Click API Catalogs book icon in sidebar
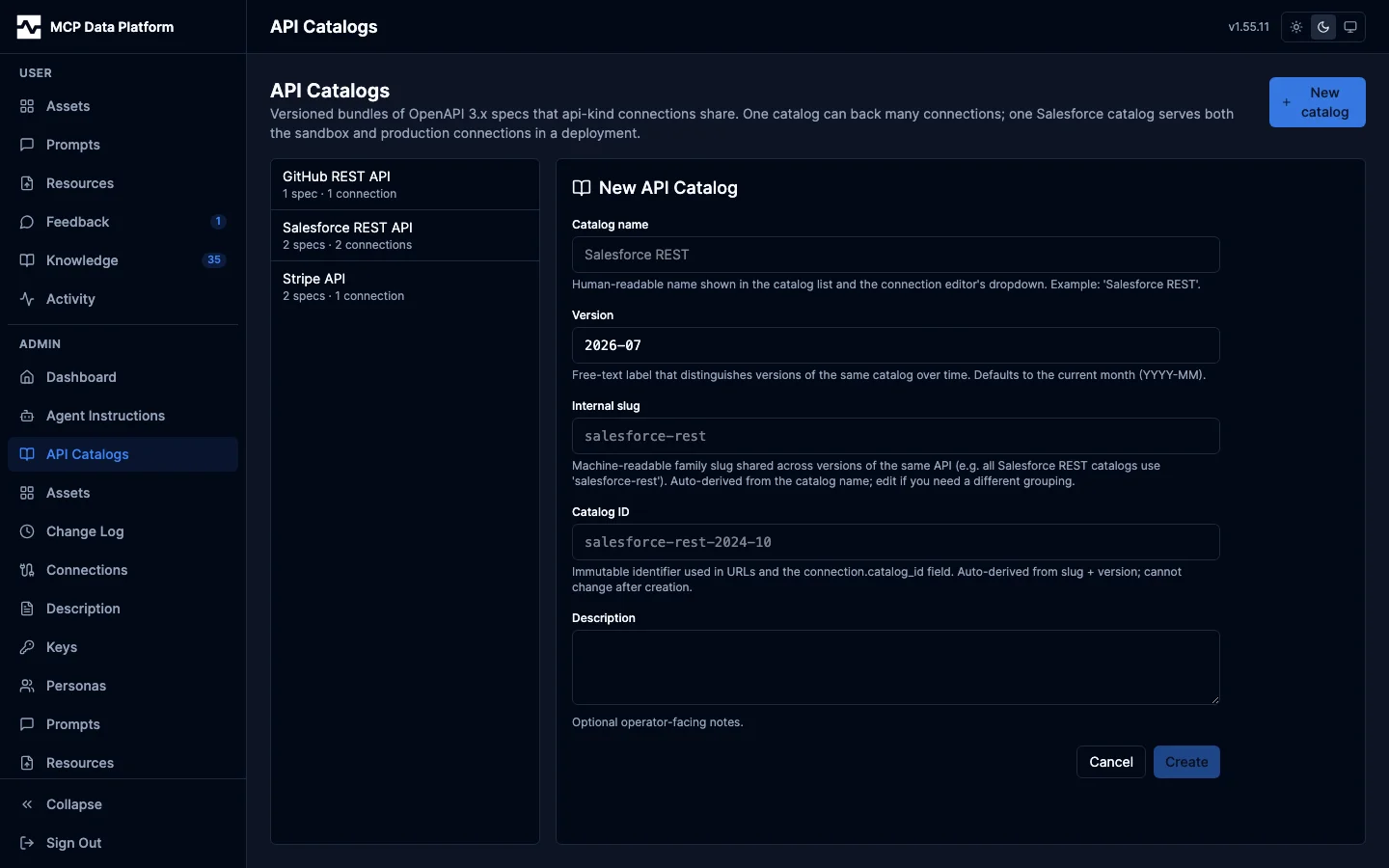Viewport: 1389px width, 868px height. [x=27, y=454]
